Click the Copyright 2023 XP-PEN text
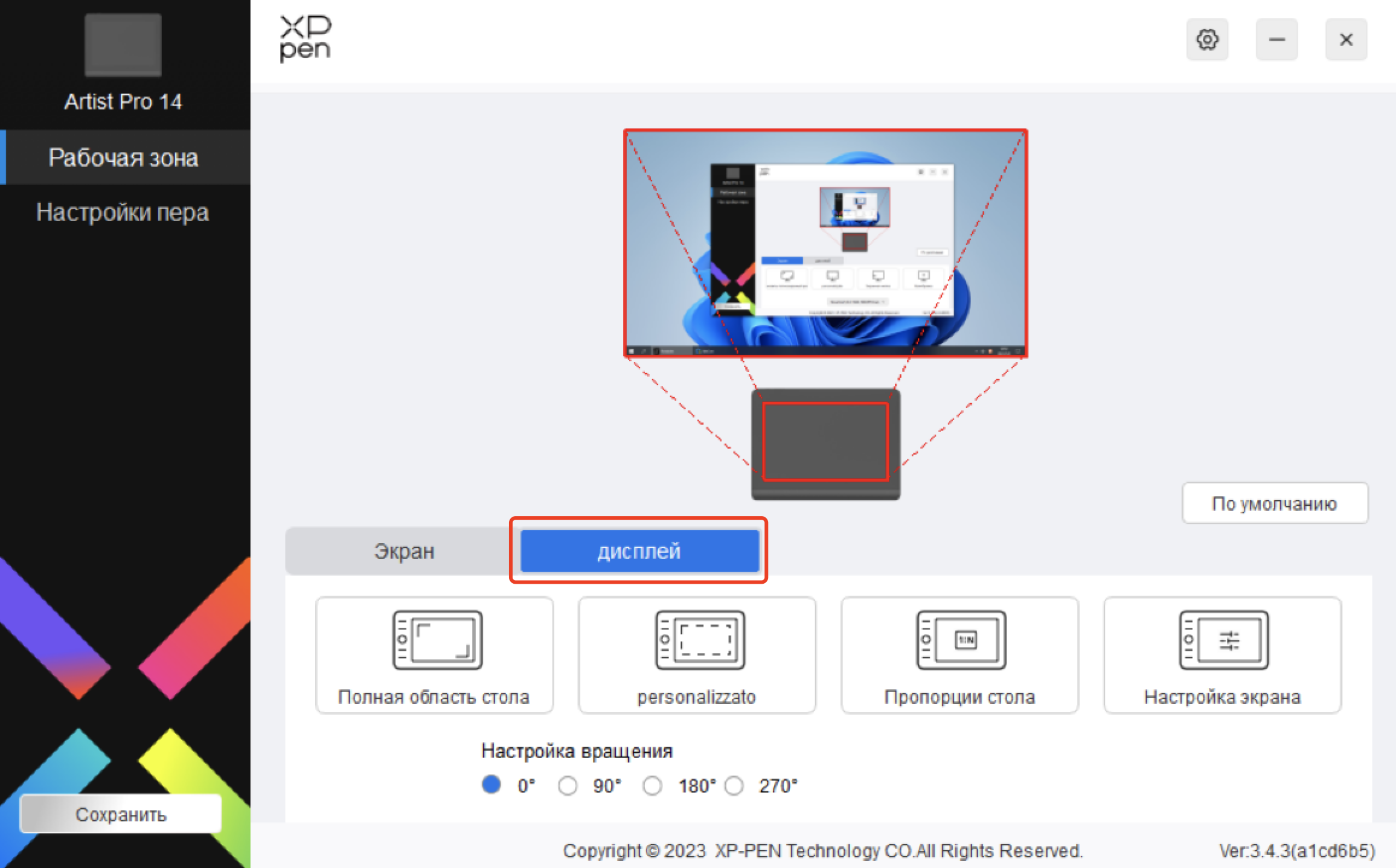Screen dimensions: 1396x868 click(823, 850)
